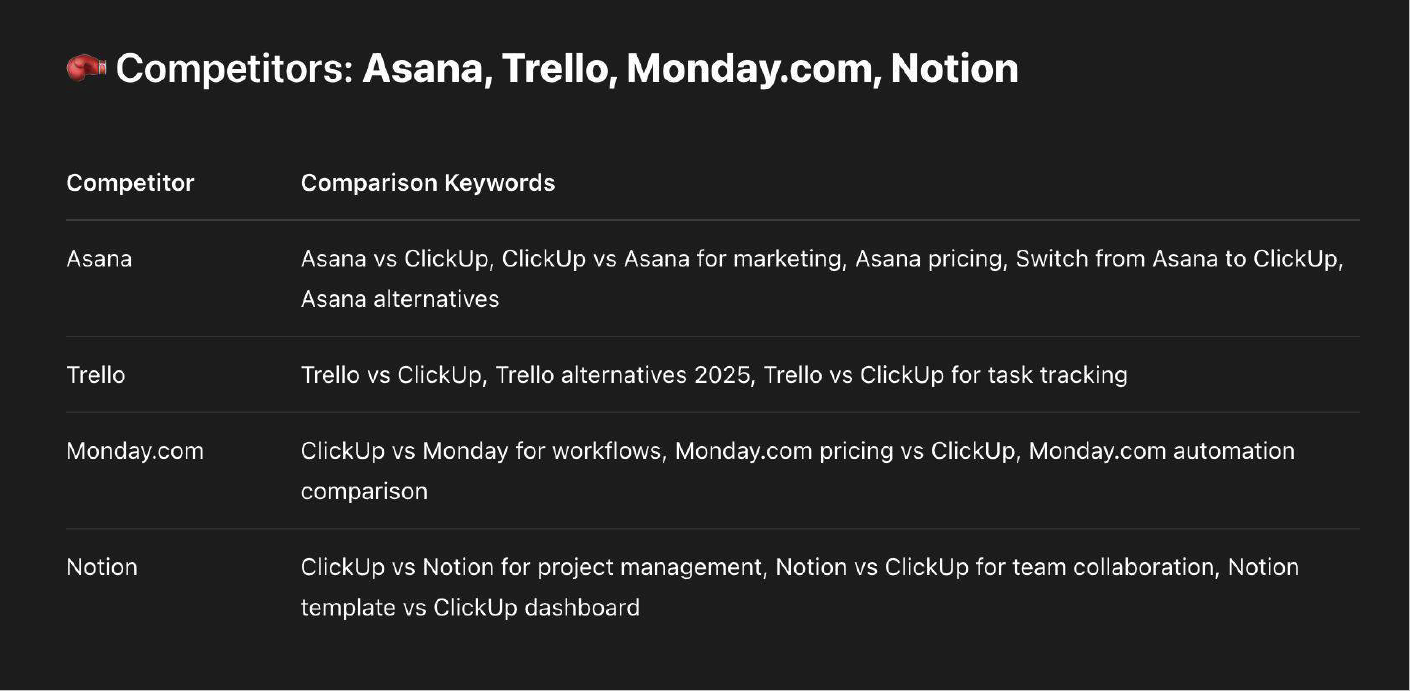This screenshot has height=691, width=1410.
Task: Click the Trello row label
Action: coord(96,375)
